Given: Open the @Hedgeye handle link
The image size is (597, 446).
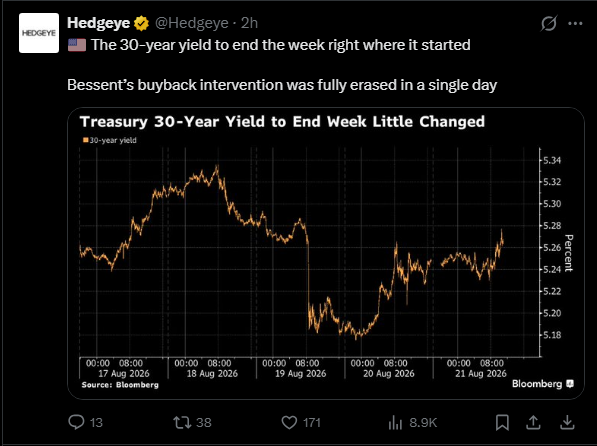Looking at the screenshot, I should point(192,23).
